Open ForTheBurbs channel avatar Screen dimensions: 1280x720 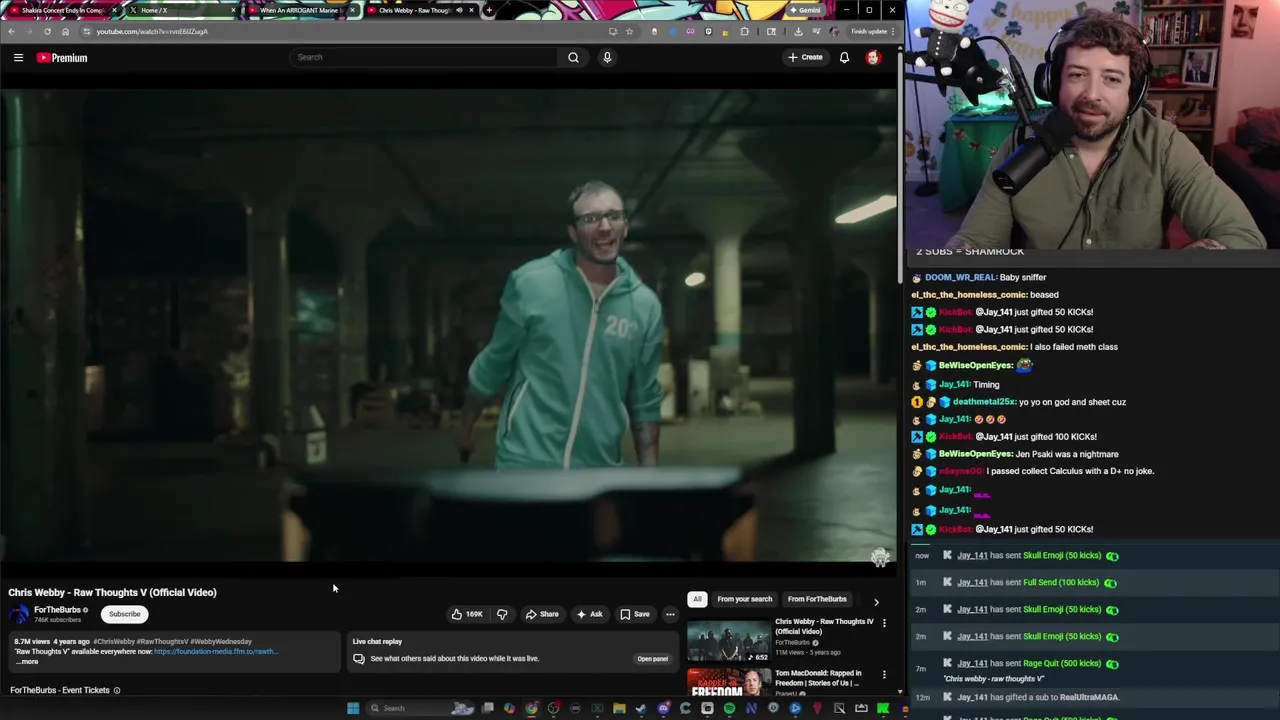point(19,614)
